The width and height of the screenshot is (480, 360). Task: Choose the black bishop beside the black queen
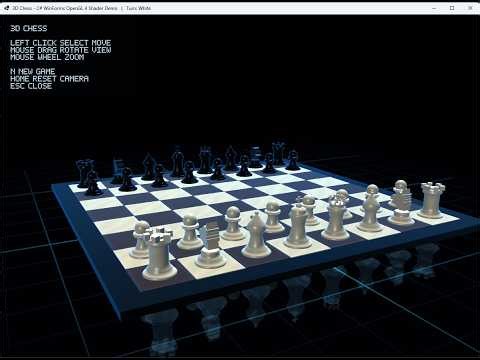pos(231,158)
